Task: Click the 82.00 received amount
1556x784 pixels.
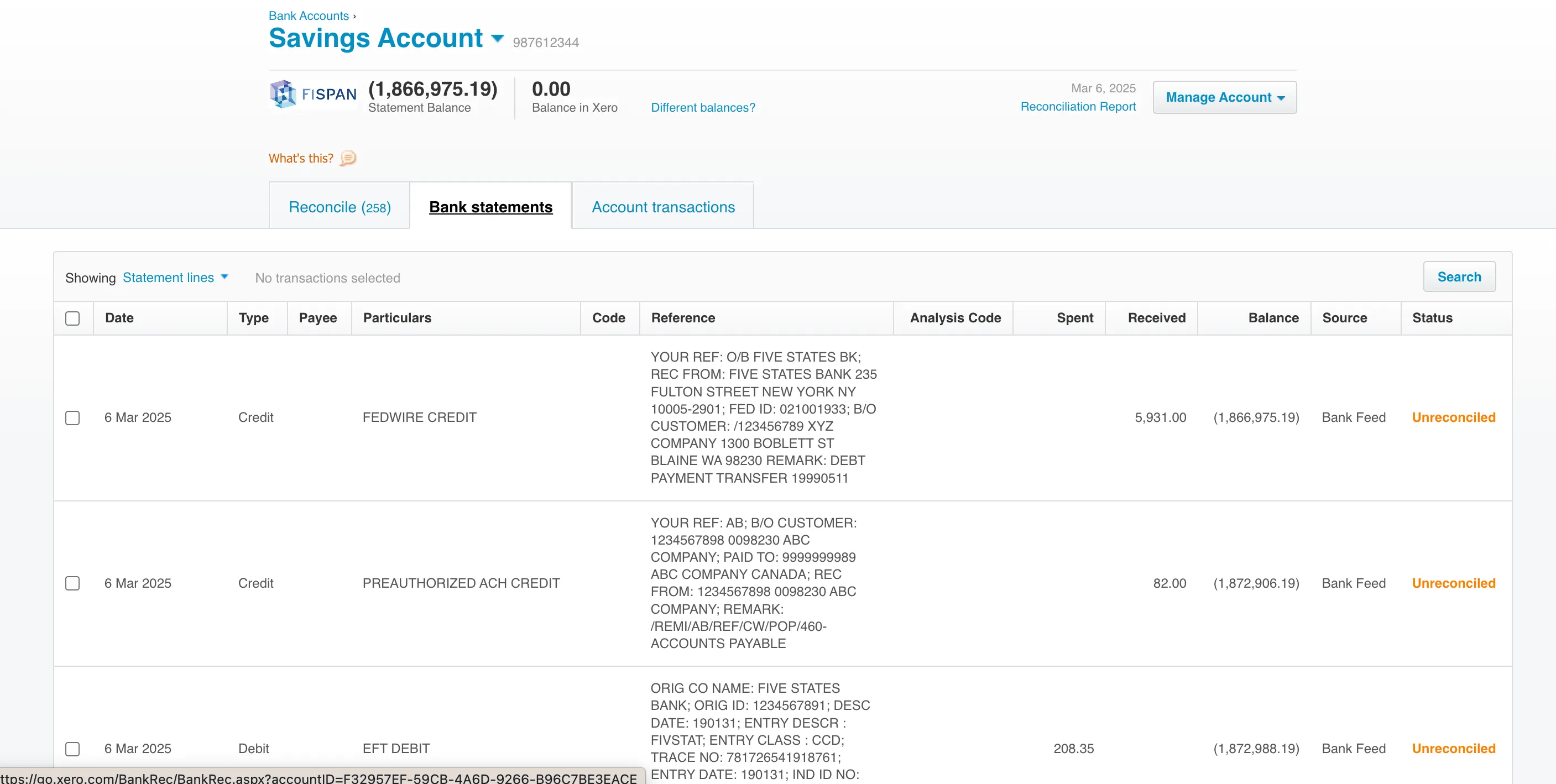Action: 1169,583
